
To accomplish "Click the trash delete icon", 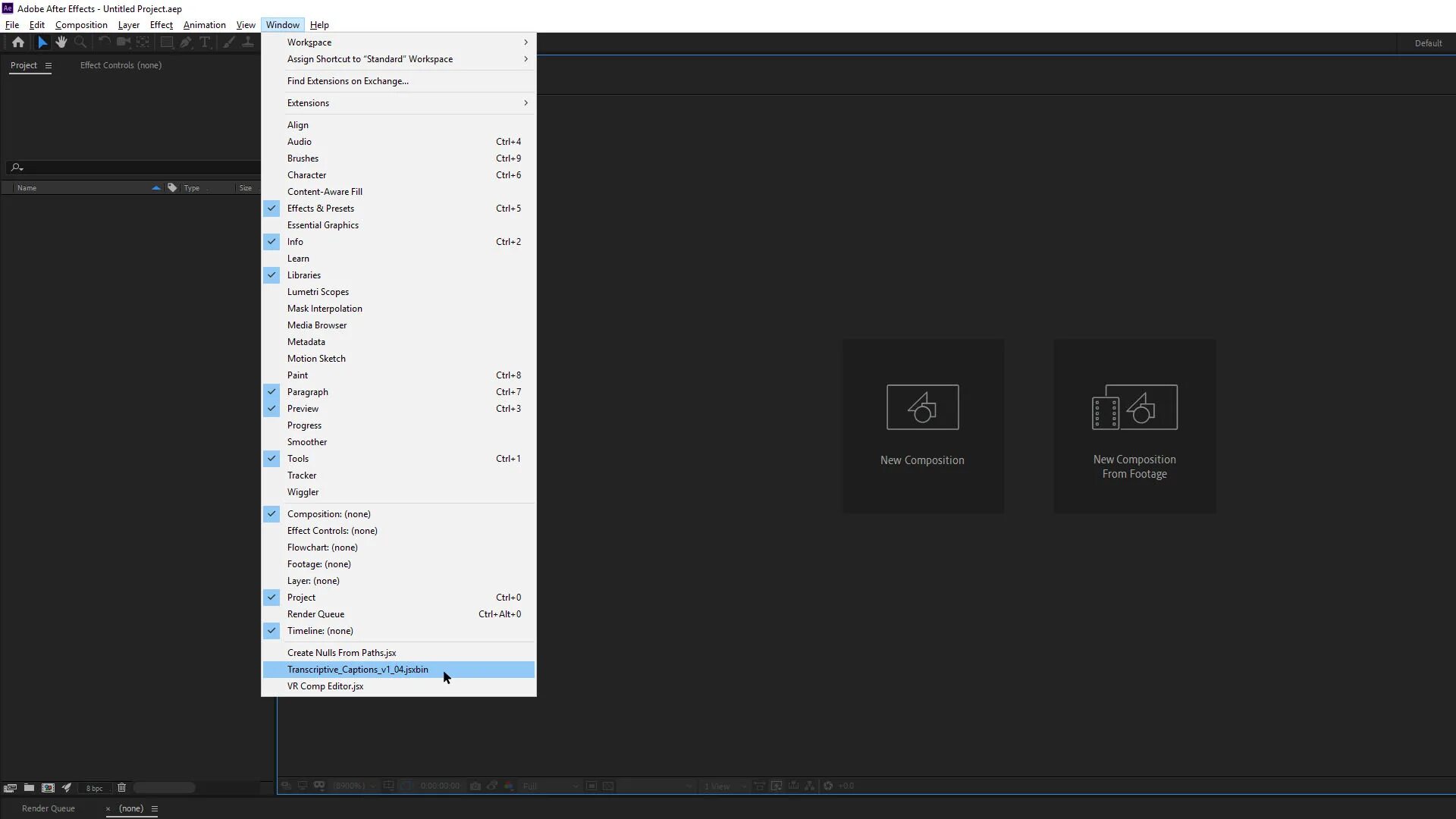I will (x=121, y=788).
